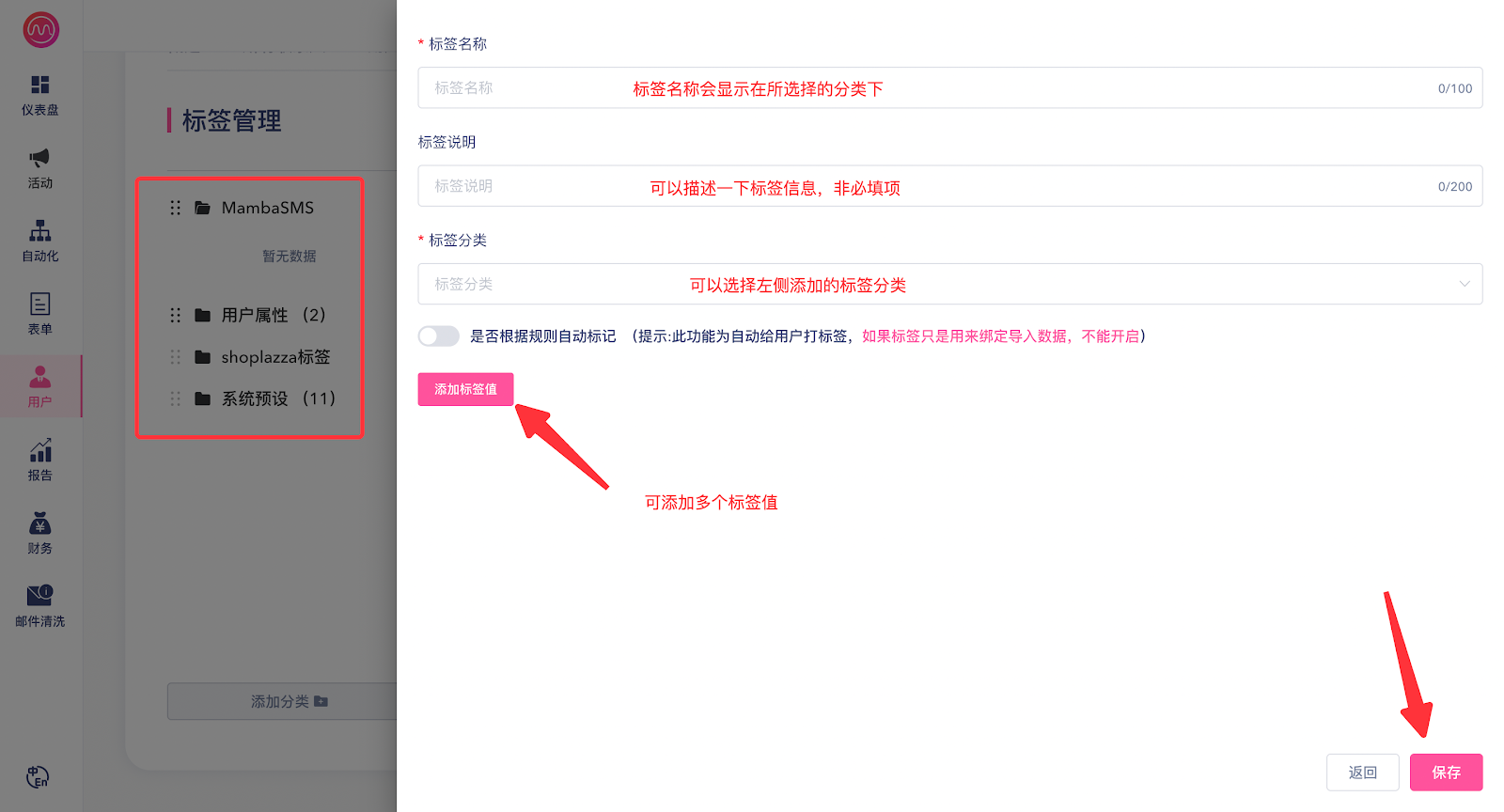Open the 邮件清洗 mail icon

pos(39,596)
